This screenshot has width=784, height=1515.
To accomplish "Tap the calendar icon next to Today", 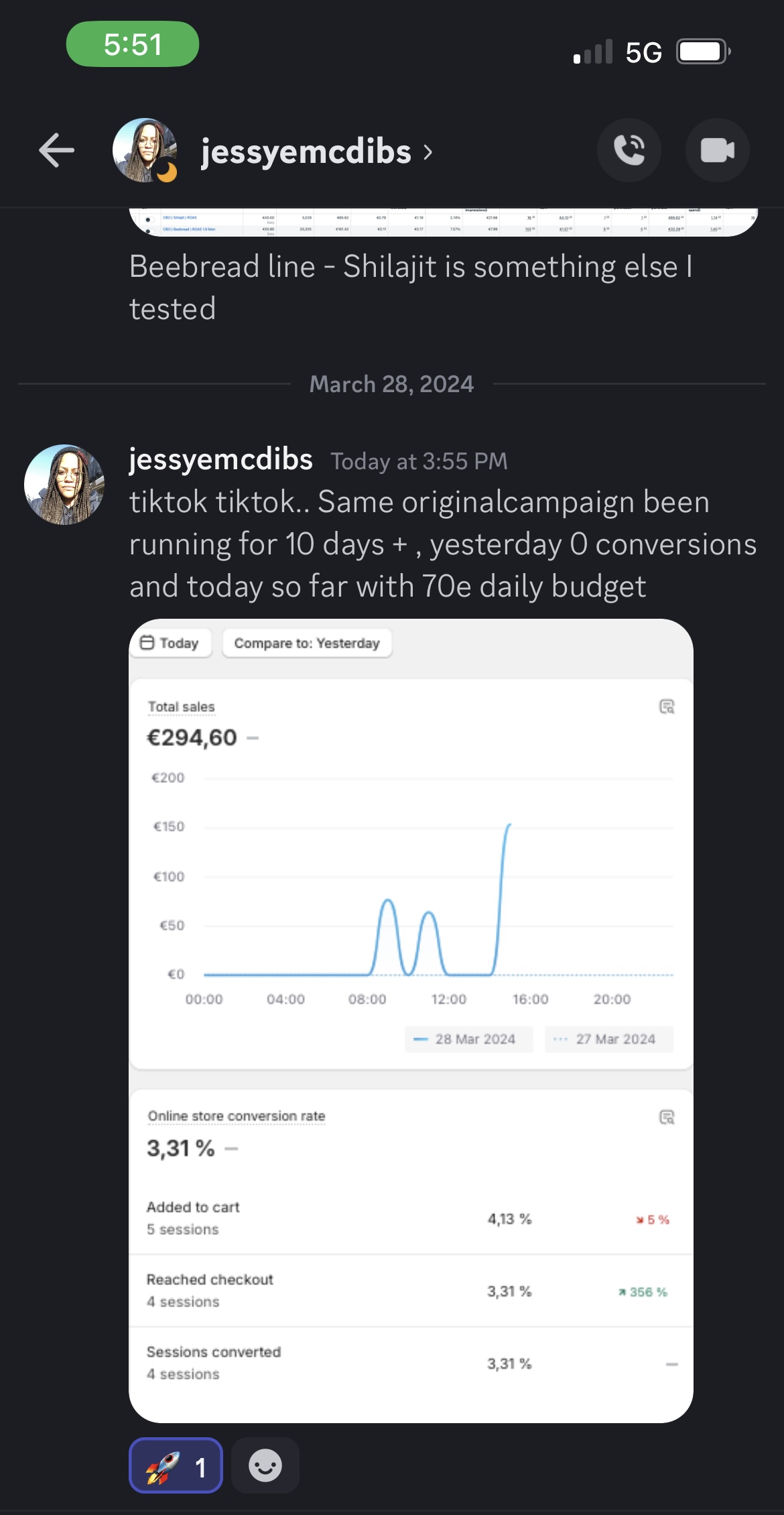I will [x=147, y=642].
